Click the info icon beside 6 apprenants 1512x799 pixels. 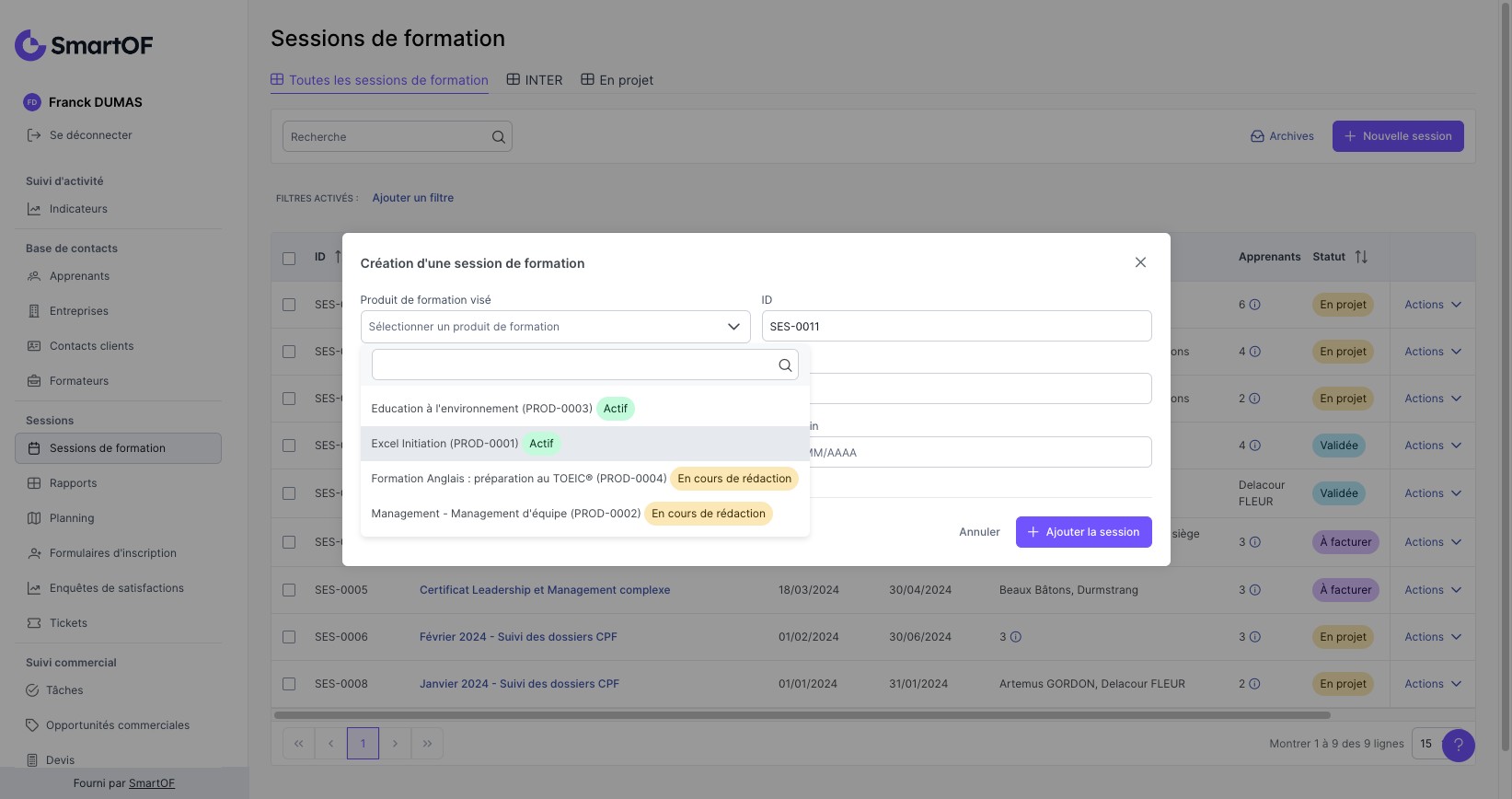point(1254,305)
